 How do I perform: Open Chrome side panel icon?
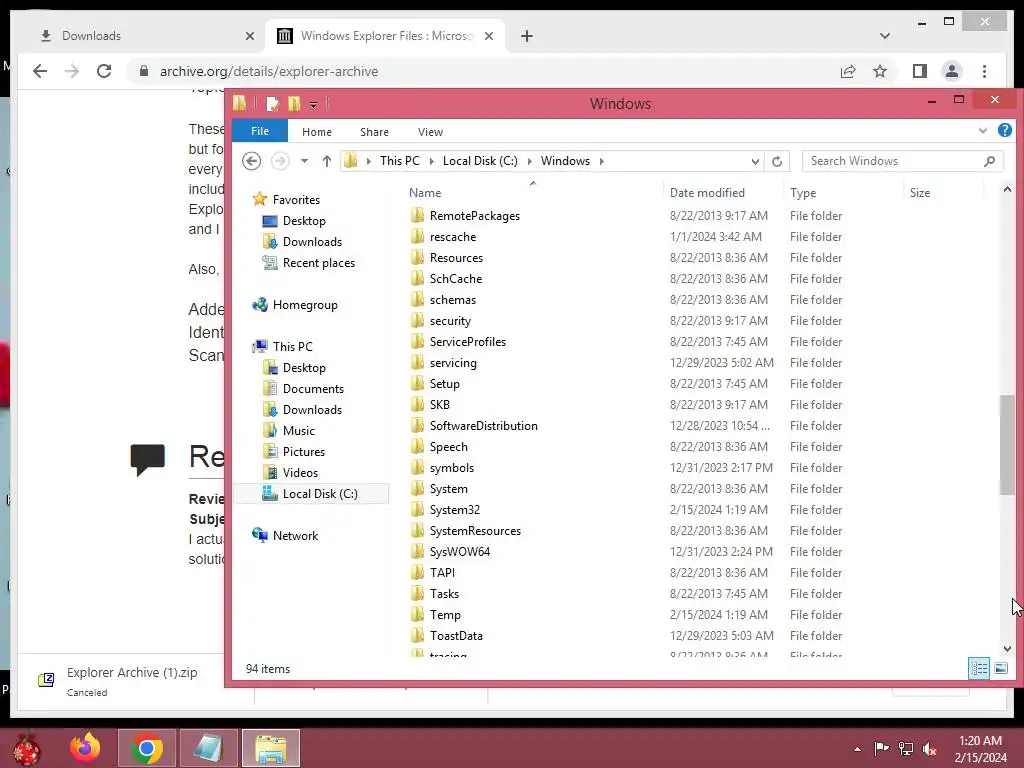[920, 71]
